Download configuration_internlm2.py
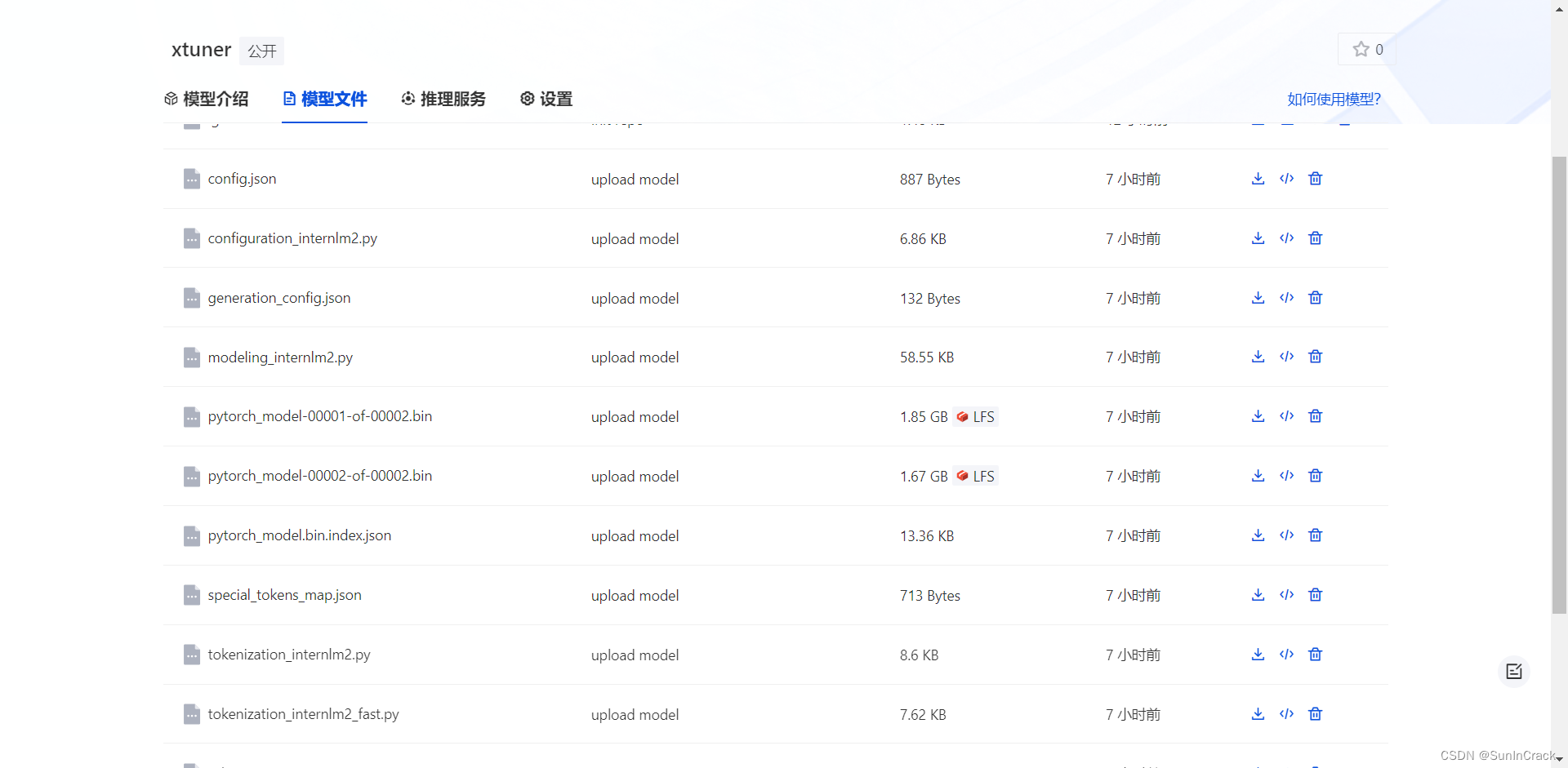The image size is (1568, 768). pyautogui.click(x=1258, y=238)
